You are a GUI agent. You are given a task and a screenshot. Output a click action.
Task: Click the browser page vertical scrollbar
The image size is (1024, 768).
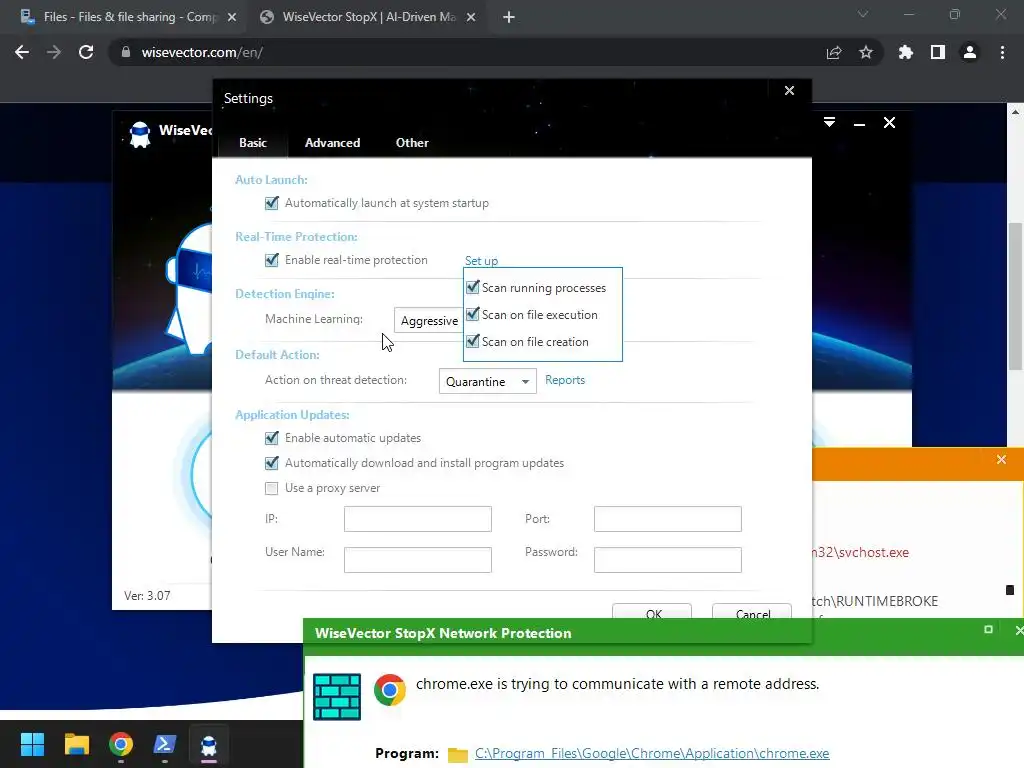pos(1015,297)
